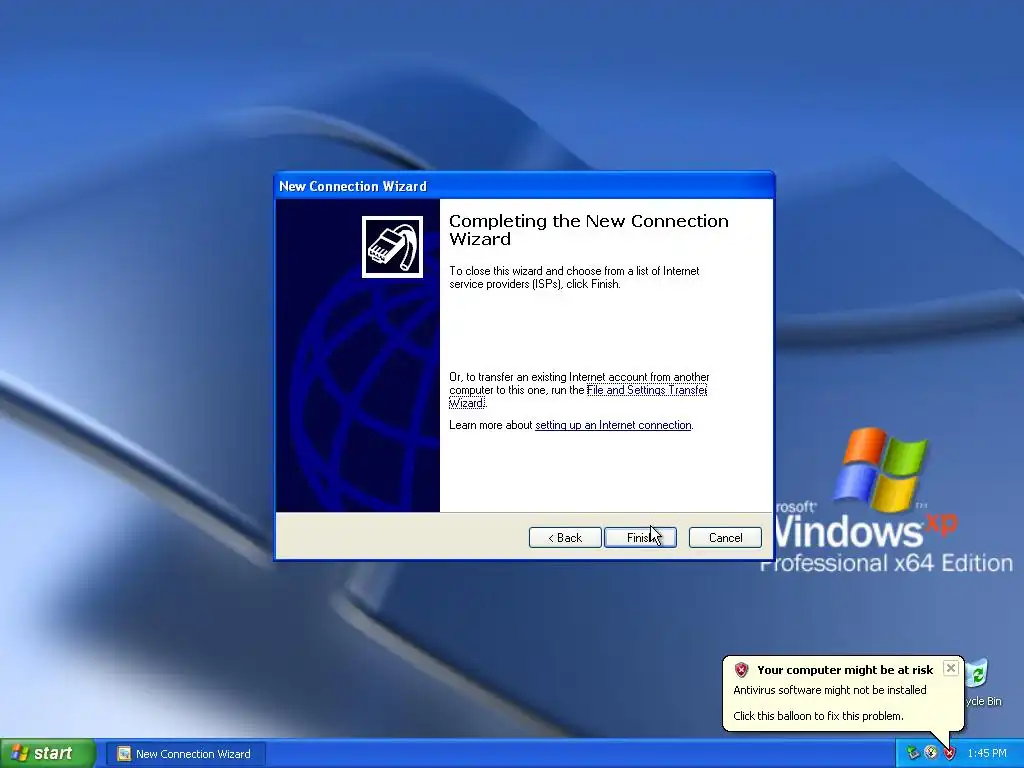Click 'Antivirus software might not be installed' text
The width and height of the screenshot is (1024, 768).
829,690
